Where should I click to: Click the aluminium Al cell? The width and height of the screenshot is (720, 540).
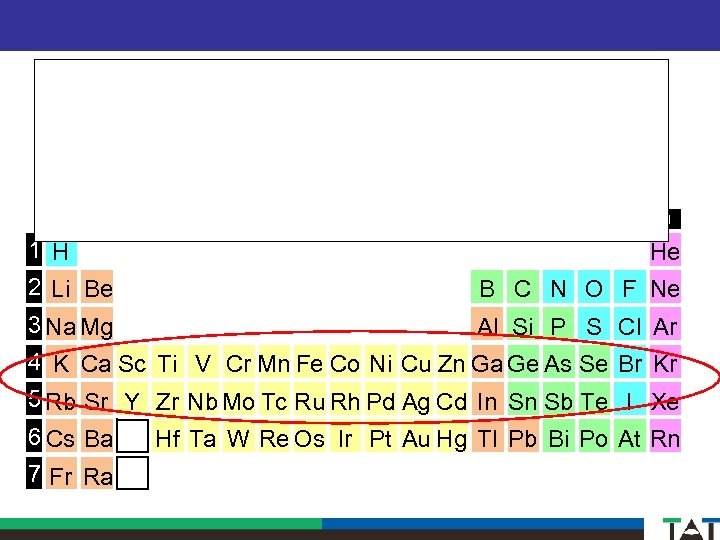[487, 324]
